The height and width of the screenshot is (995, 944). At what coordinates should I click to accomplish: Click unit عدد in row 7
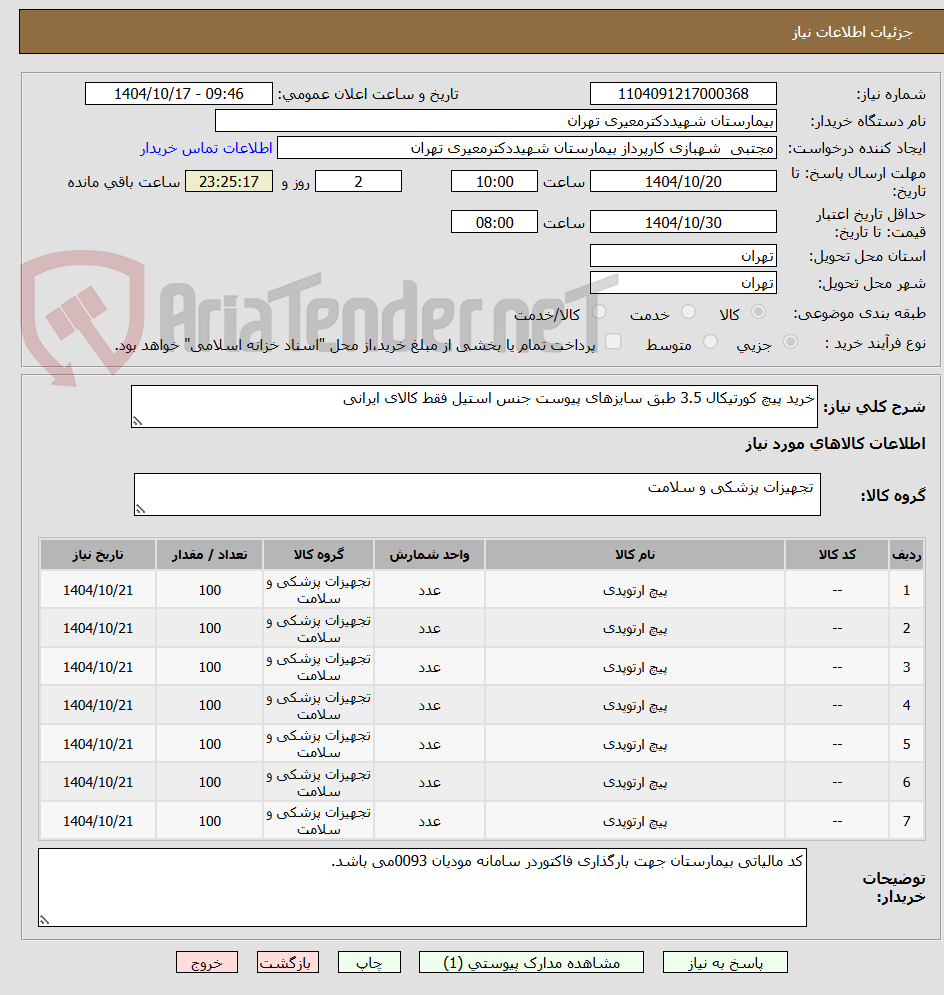[x=429, y=821]
